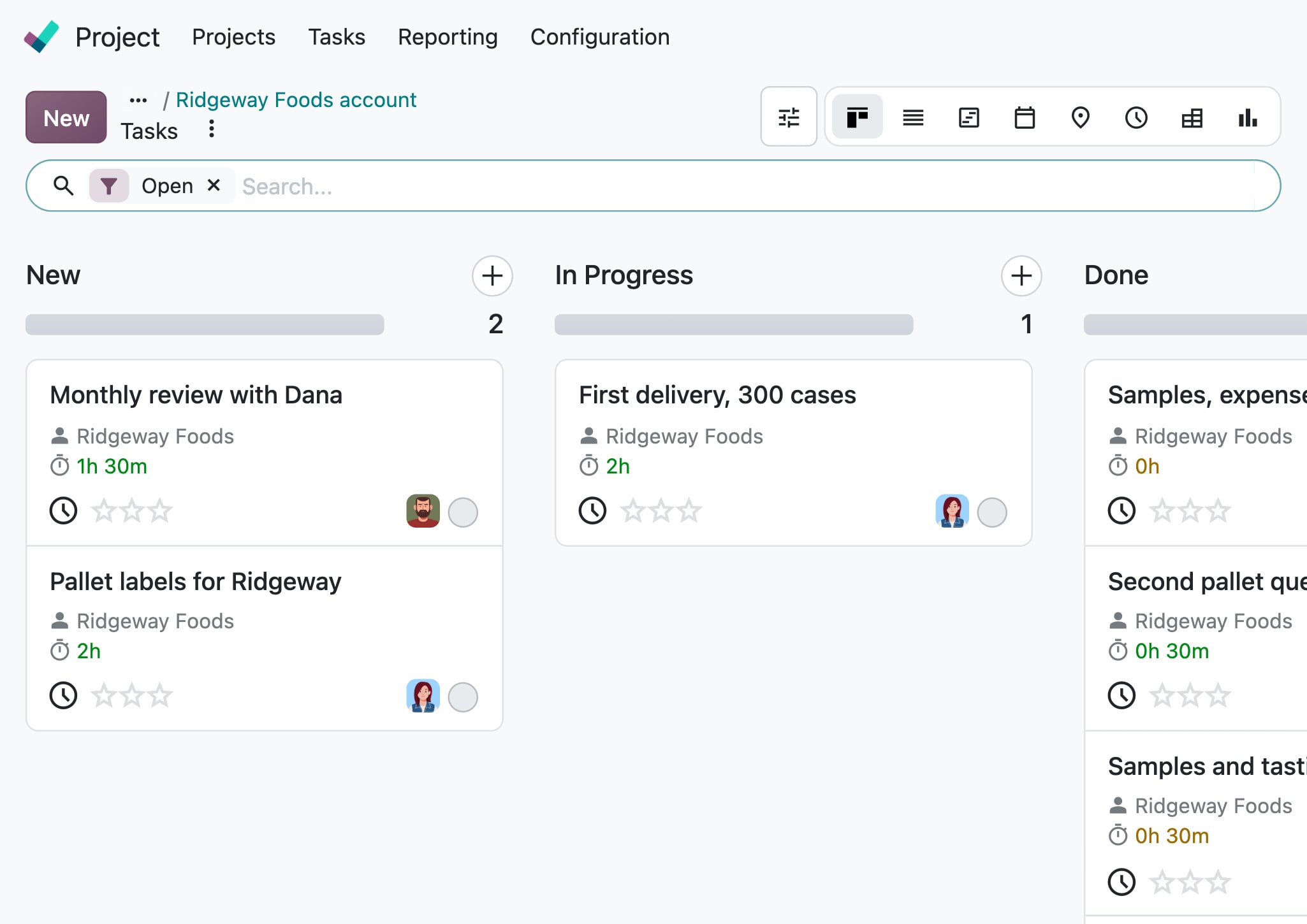Open activity clock on Second pallet card
Viewport: 1307px width, 924px height.
1121,695
